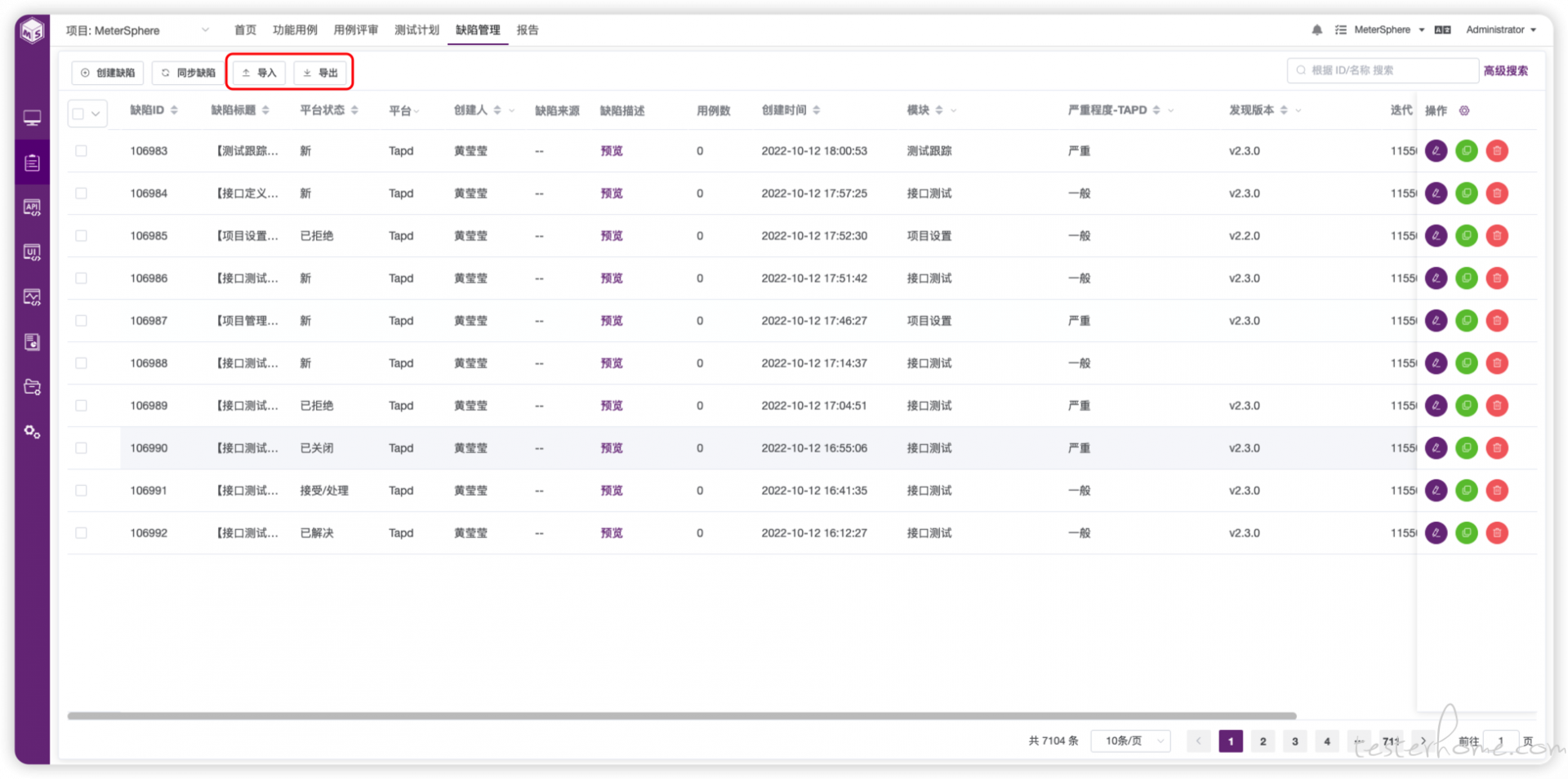Open the system settings gears sidebar icon
The width and height of the screenshot is (1568, 779).
(x=32, y=432)
